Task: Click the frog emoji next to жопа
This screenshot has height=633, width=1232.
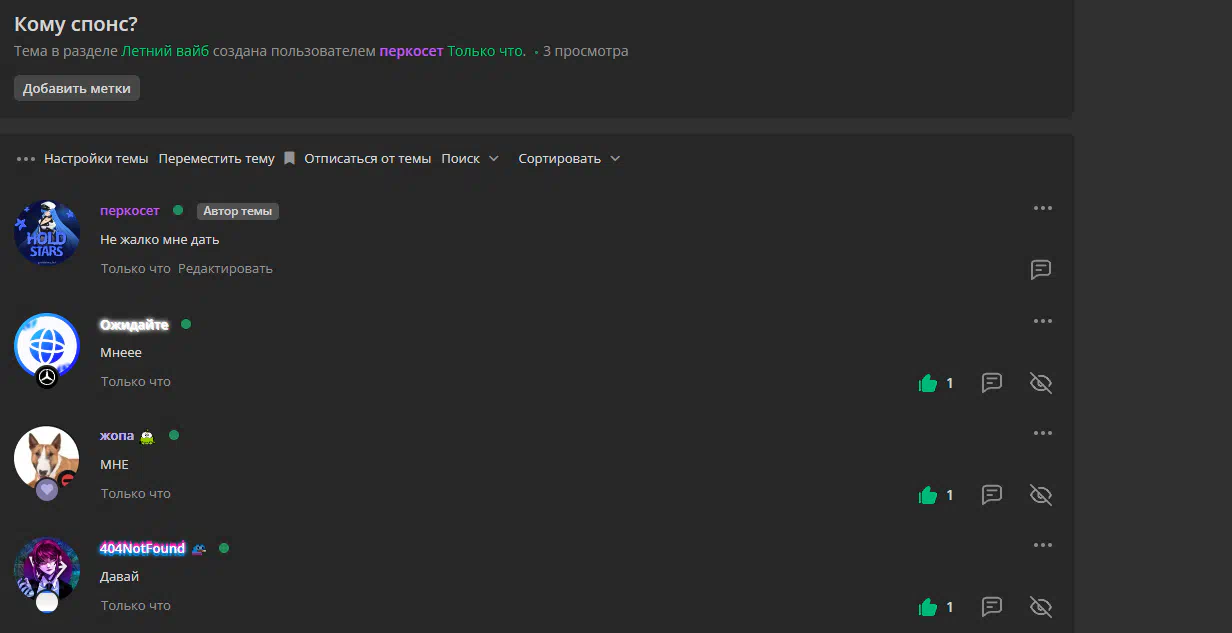Action: point(147,436)
